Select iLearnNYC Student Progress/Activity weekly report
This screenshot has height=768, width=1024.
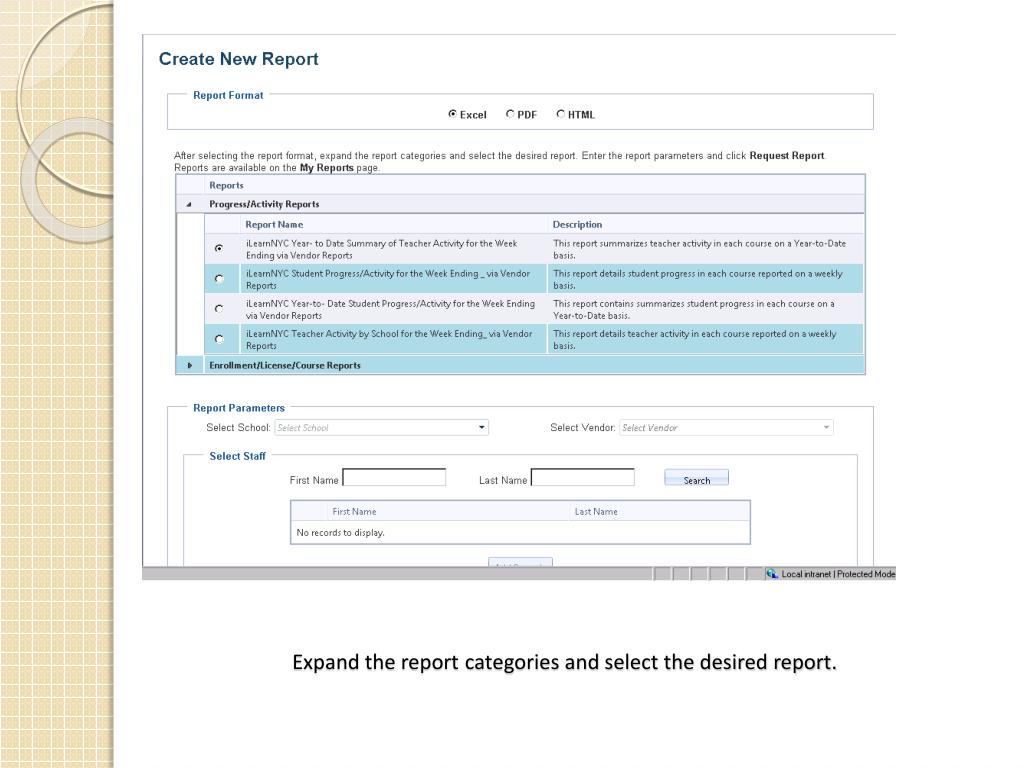click(219, 279)
